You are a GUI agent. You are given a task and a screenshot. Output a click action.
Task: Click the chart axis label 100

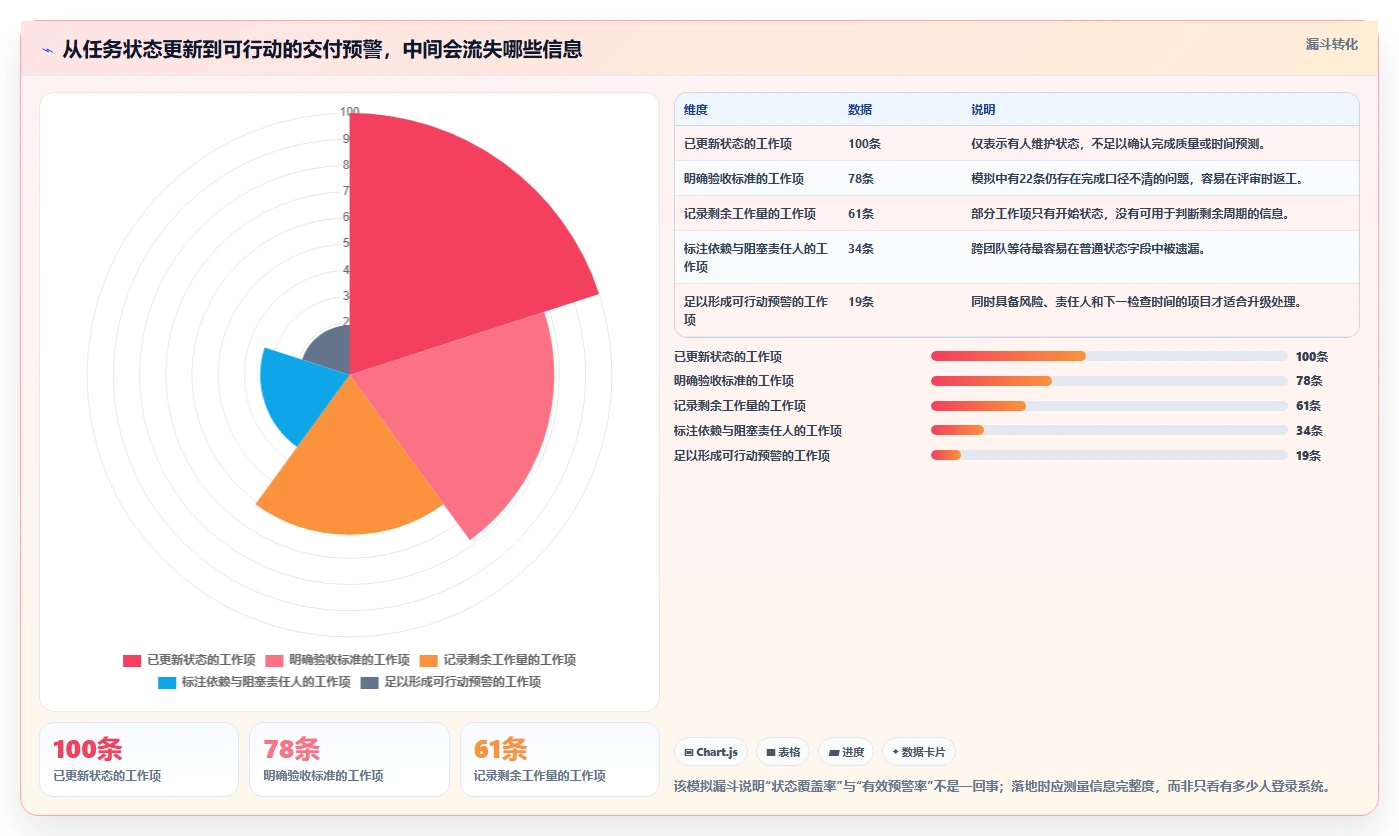coord(349,112)
